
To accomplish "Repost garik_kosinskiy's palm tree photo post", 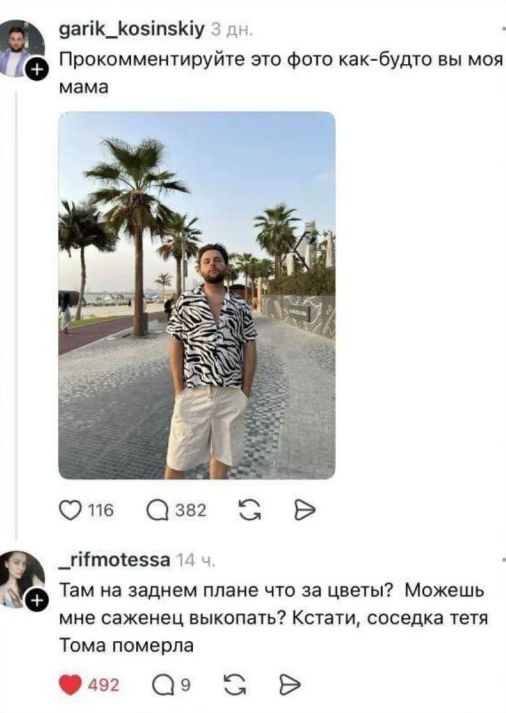I will (x=250, y=510).
